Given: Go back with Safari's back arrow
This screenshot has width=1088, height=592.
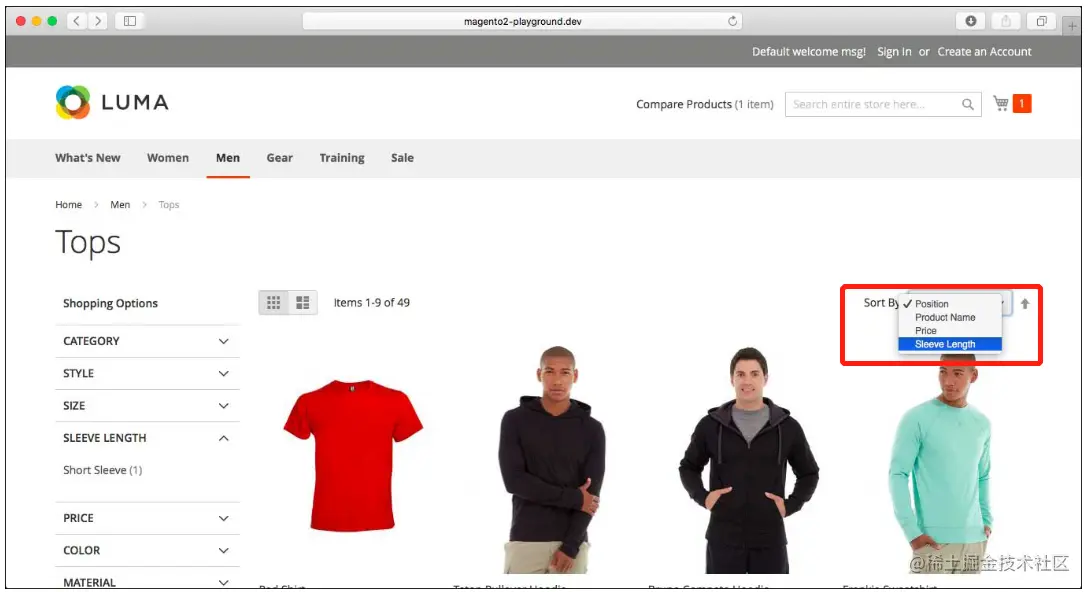Looking at the screenshot, I should coord(77,21).
